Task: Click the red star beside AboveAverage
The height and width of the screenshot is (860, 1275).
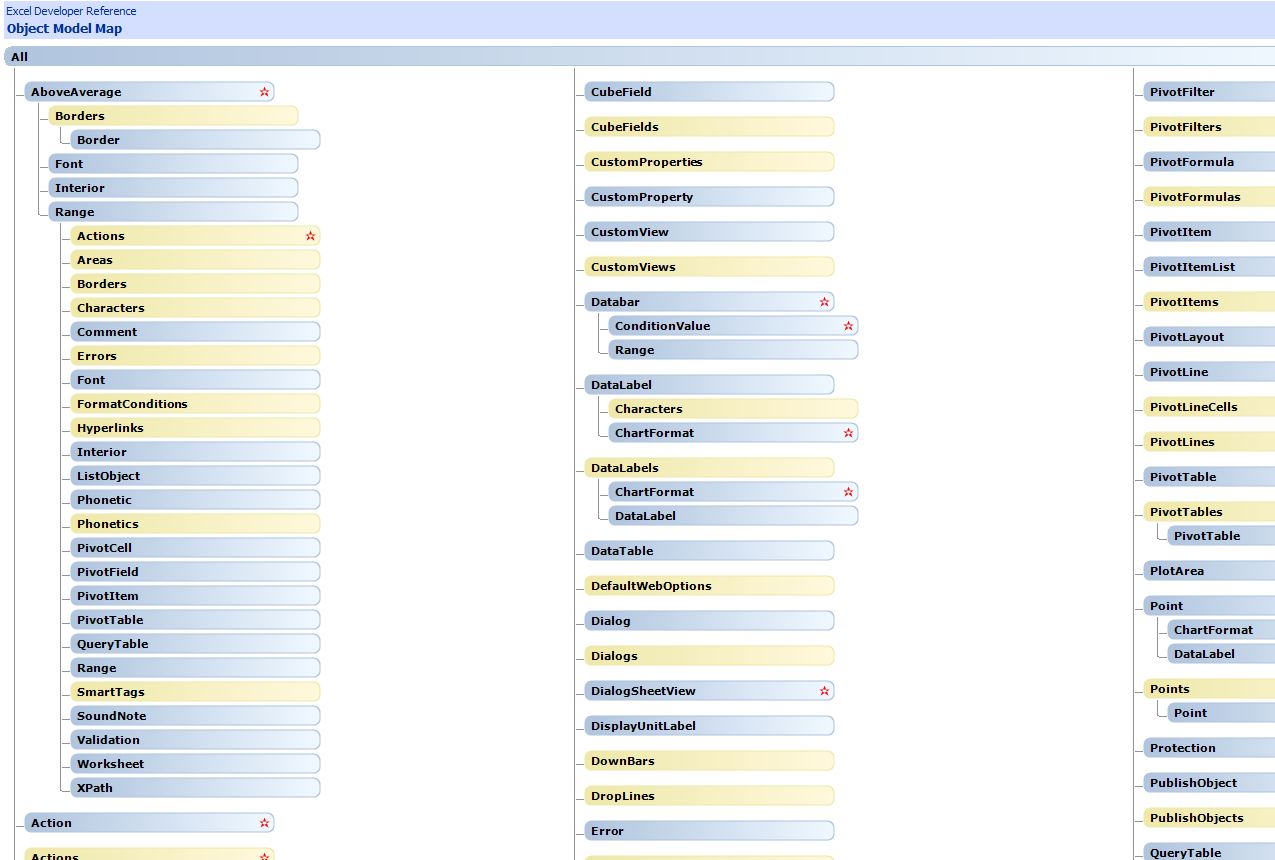Action: pos(264,92)
